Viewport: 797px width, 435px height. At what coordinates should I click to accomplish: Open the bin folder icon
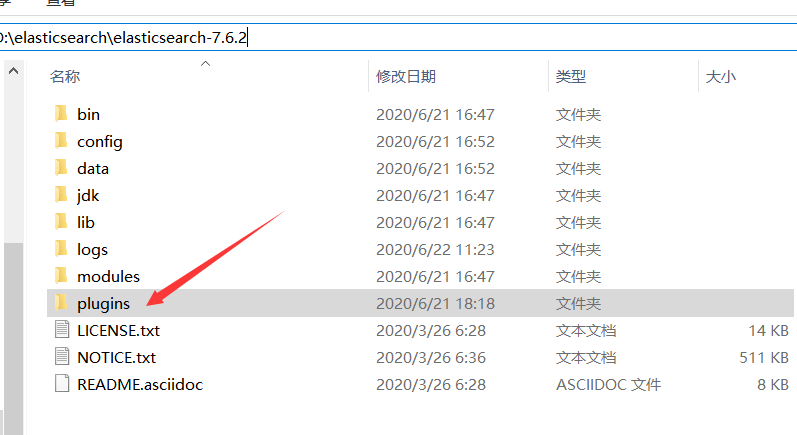pos(61,114)
